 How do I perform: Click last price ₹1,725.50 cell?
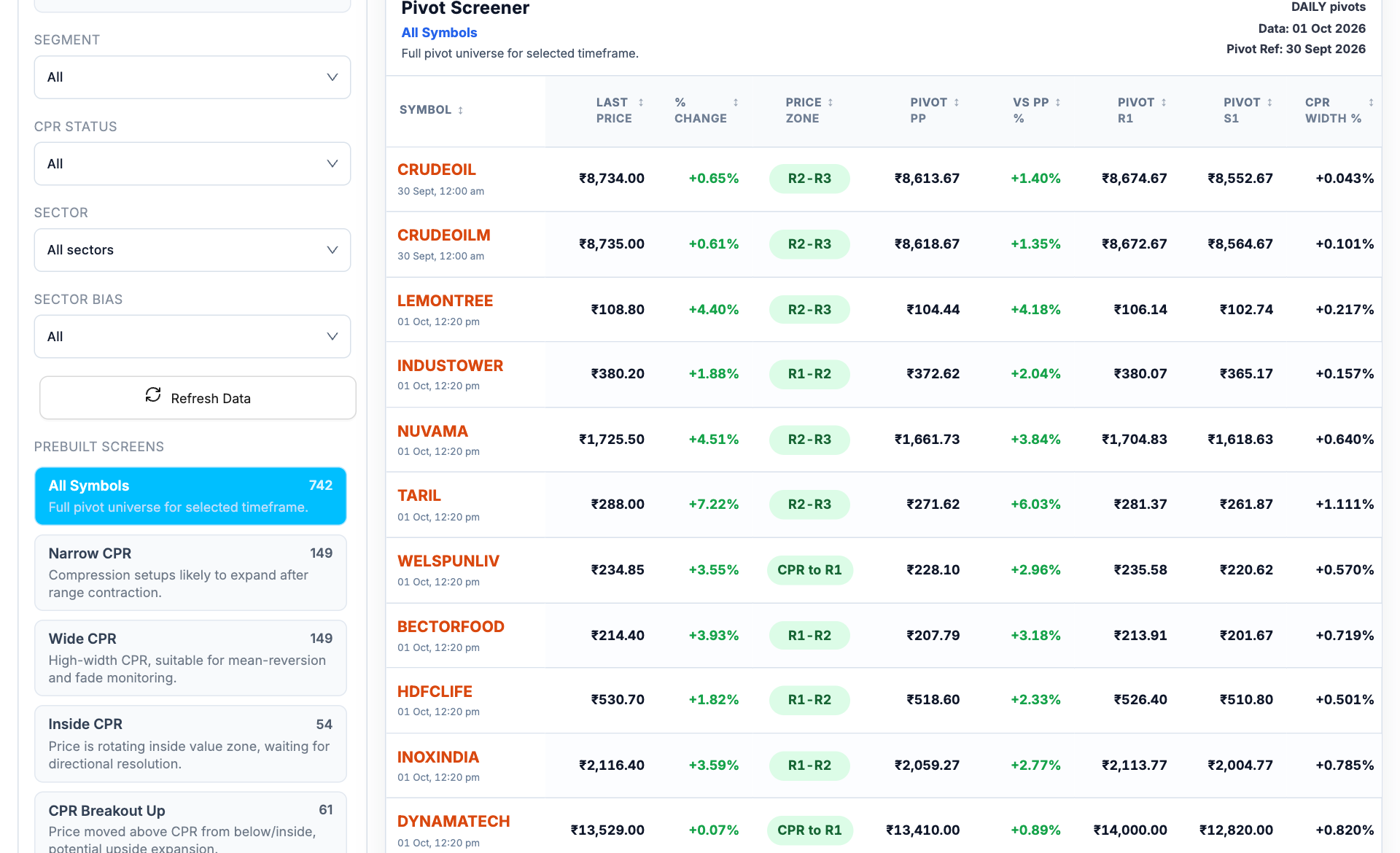(x=611, y=440)
